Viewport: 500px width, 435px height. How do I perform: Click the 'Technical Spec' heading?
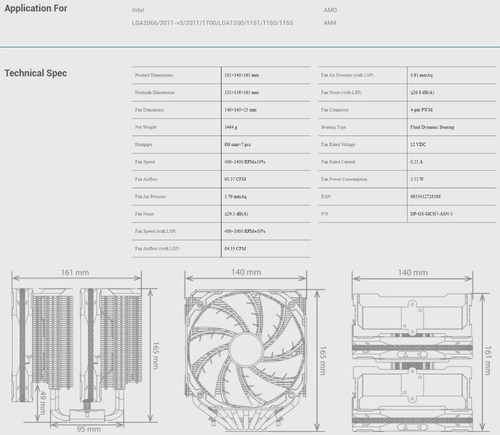36,73
